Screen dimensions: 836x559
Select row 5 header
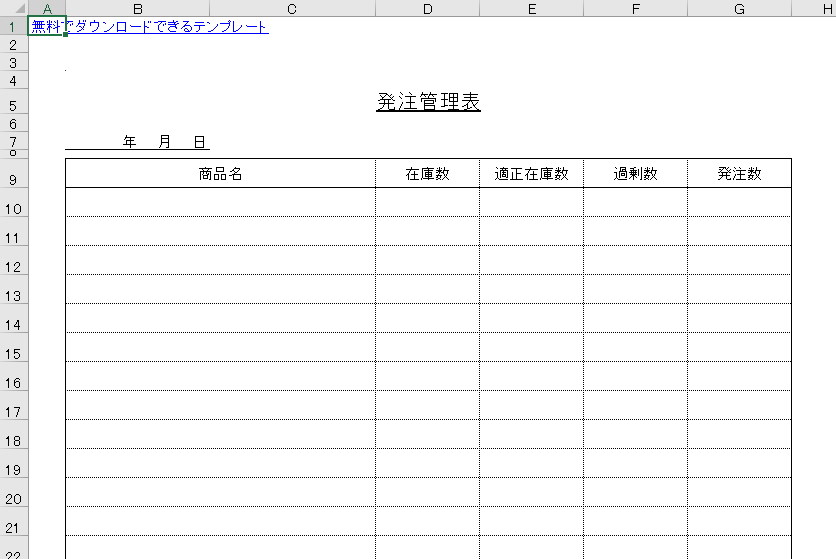tap(13, 102)
